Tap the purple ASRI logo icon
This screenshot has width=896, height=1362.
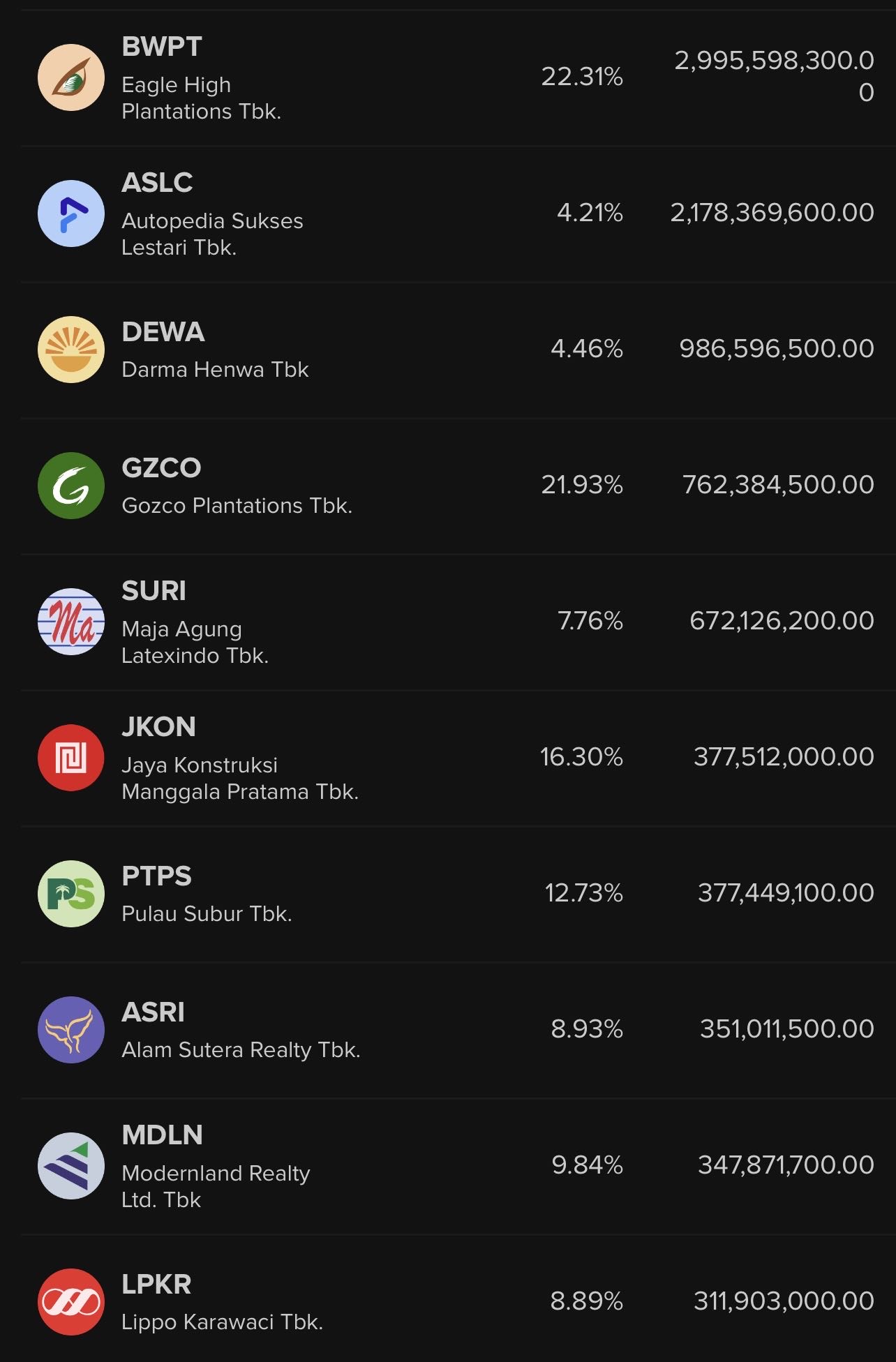(x=71, y=1030)
